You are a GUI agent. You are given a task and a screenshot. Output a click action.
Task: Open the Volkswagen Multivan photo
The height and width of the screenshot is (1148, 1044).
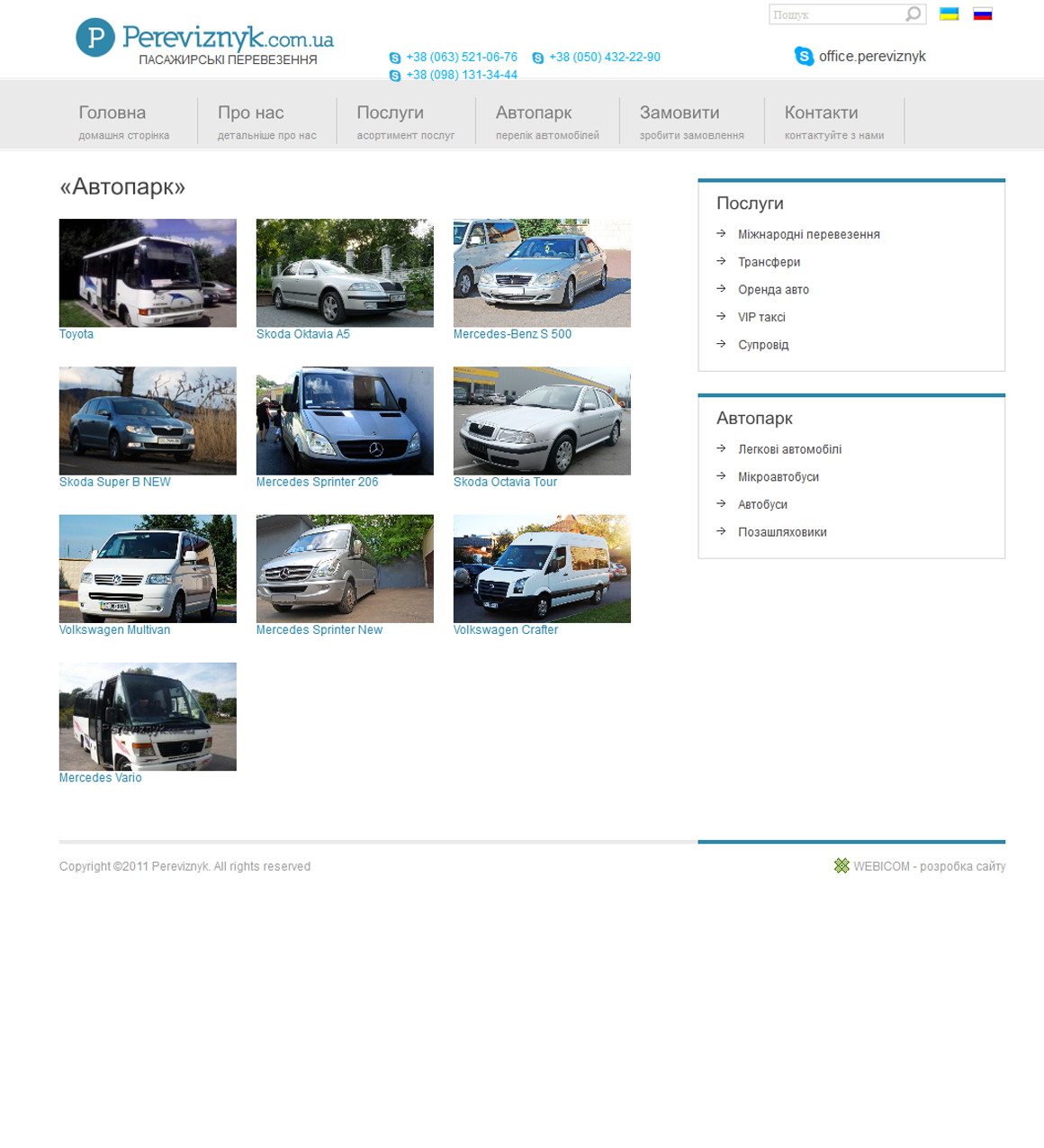click(x=148, y=568)
